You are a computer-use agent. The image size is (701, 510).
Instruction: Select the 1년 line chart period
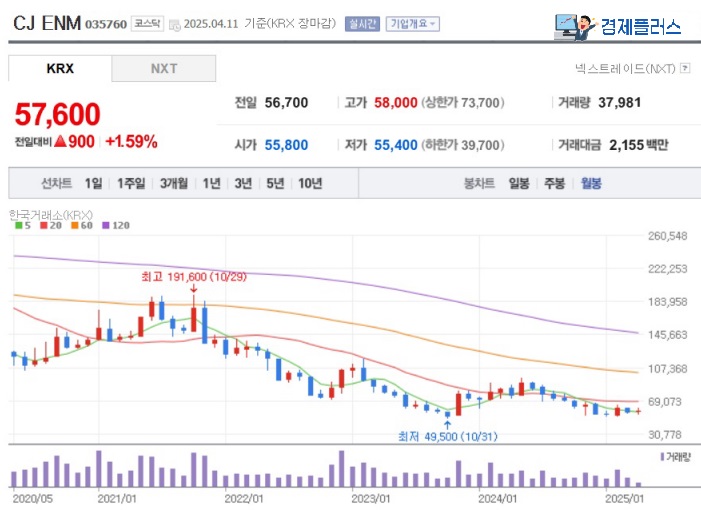tap(211, 183)
